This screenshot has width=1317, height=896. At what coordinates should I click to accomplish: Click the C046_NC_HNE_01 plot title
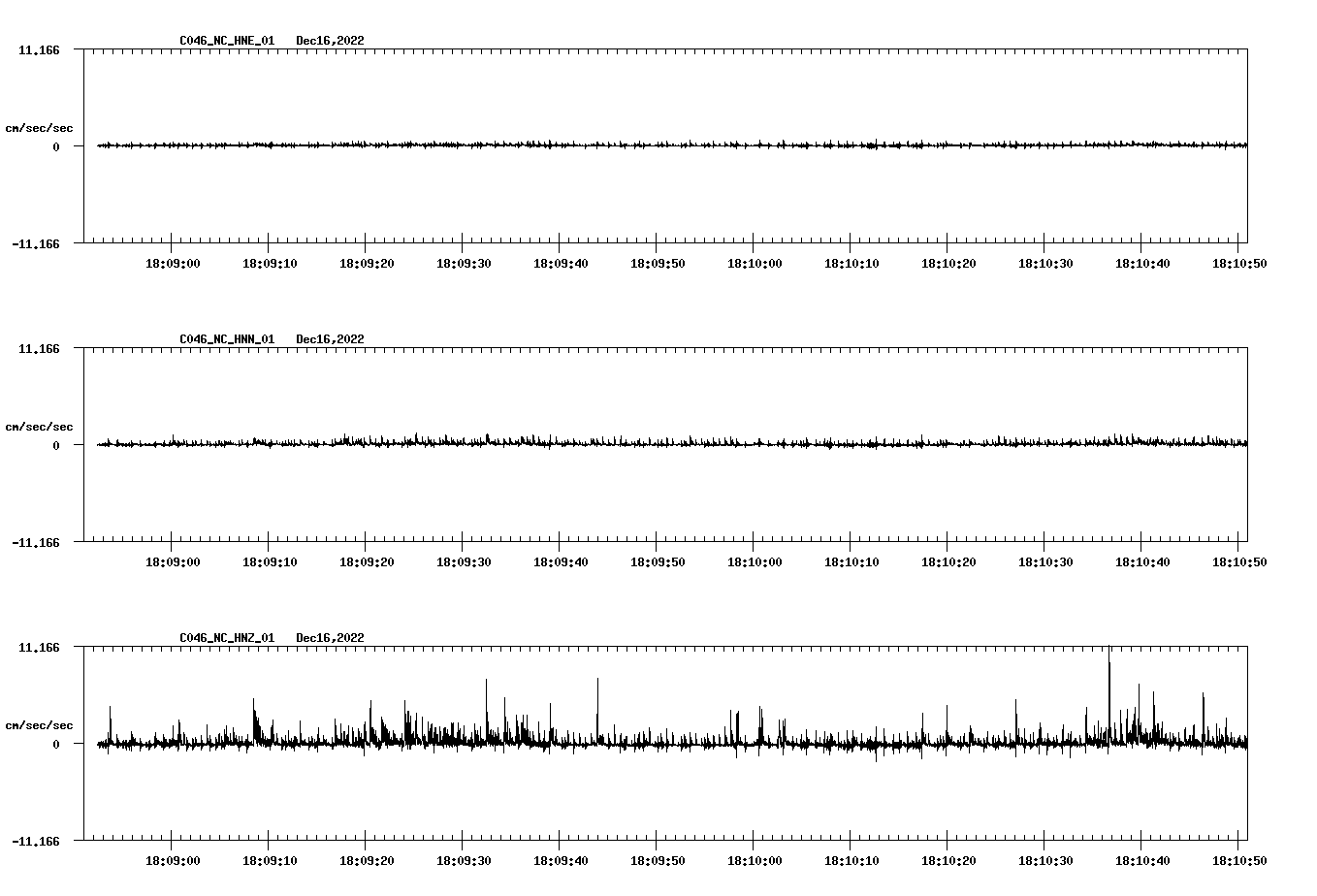point(227,41)
